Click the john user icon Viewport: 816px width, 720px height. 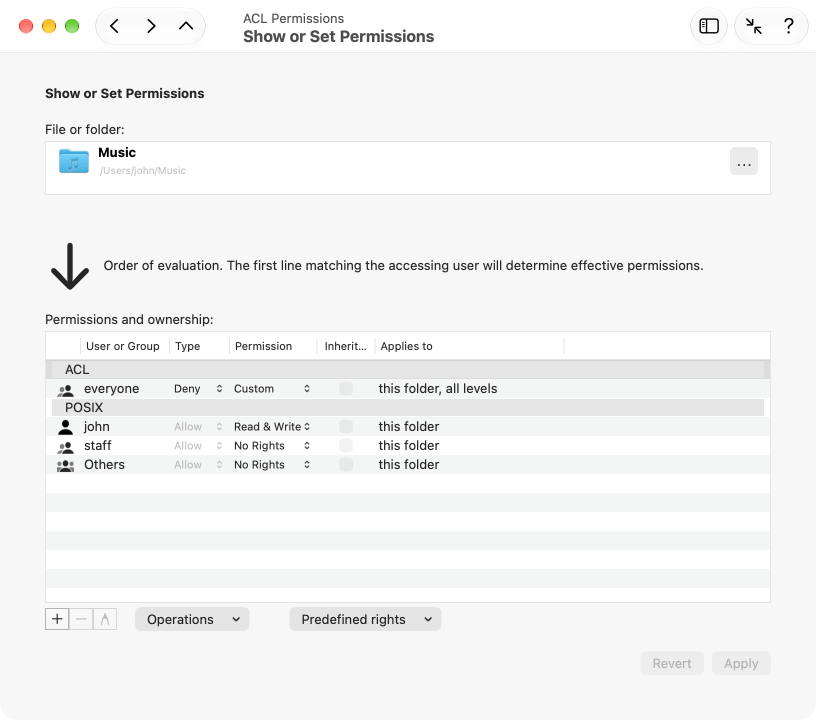[66, 427]
